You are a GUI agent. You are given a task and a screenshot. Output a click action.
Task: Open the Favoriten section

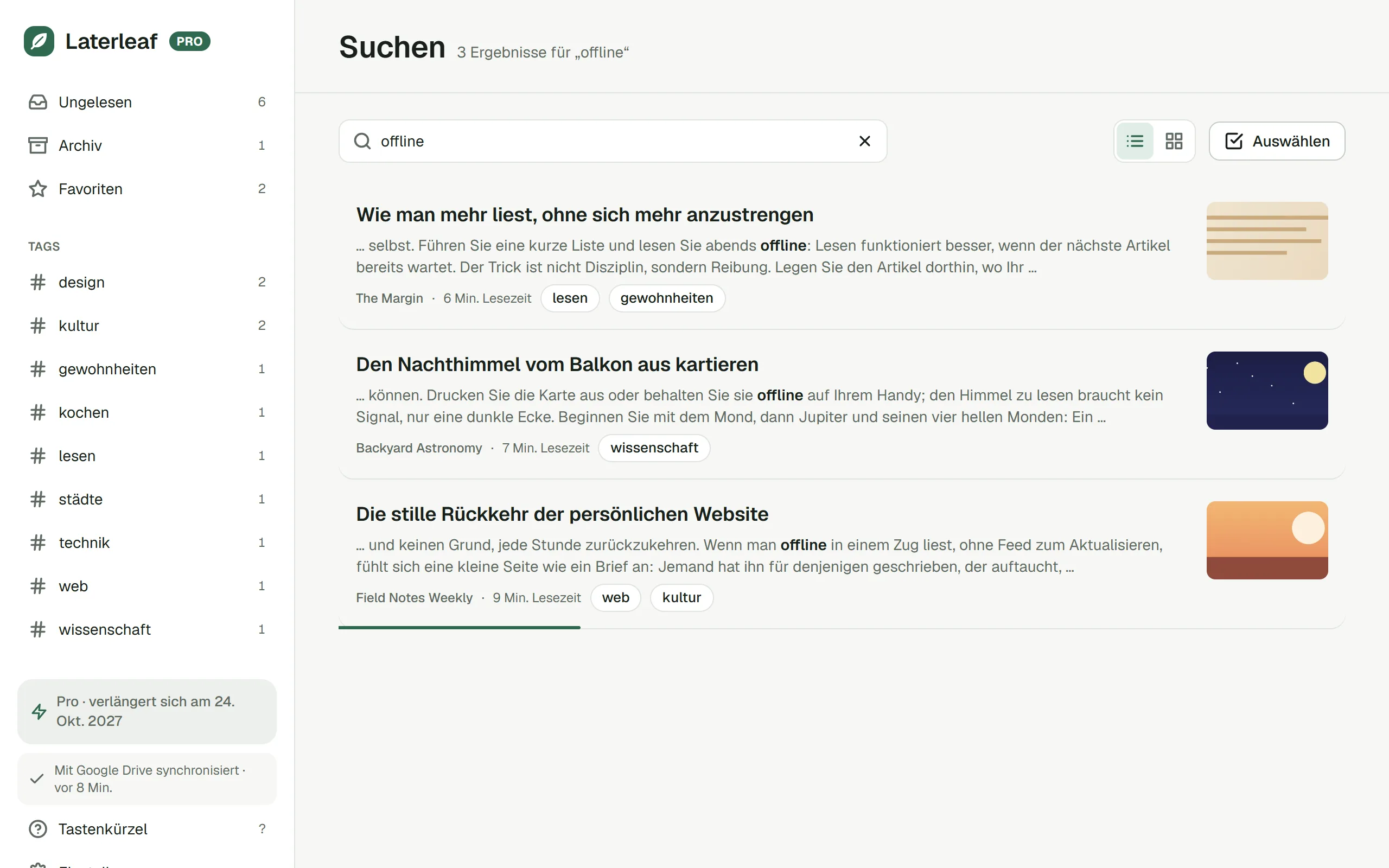point(147,189)
